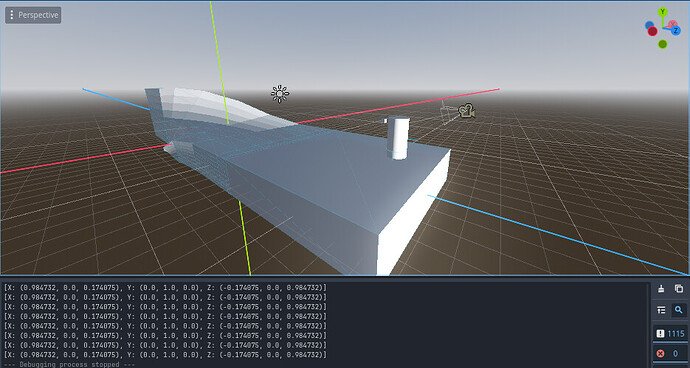Click the blue Z axis gizmo handle
The image size is (690, 368).
[675, 30]
